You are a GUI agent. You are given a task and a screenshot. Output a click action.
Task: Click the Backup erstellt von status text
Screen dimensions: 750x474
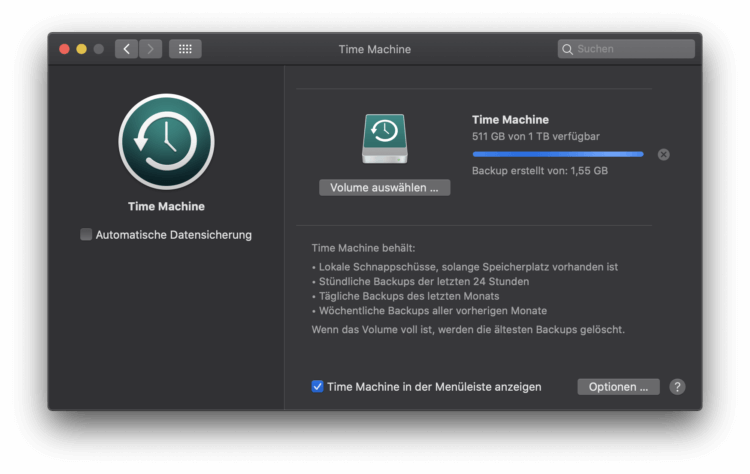[539, 171]
